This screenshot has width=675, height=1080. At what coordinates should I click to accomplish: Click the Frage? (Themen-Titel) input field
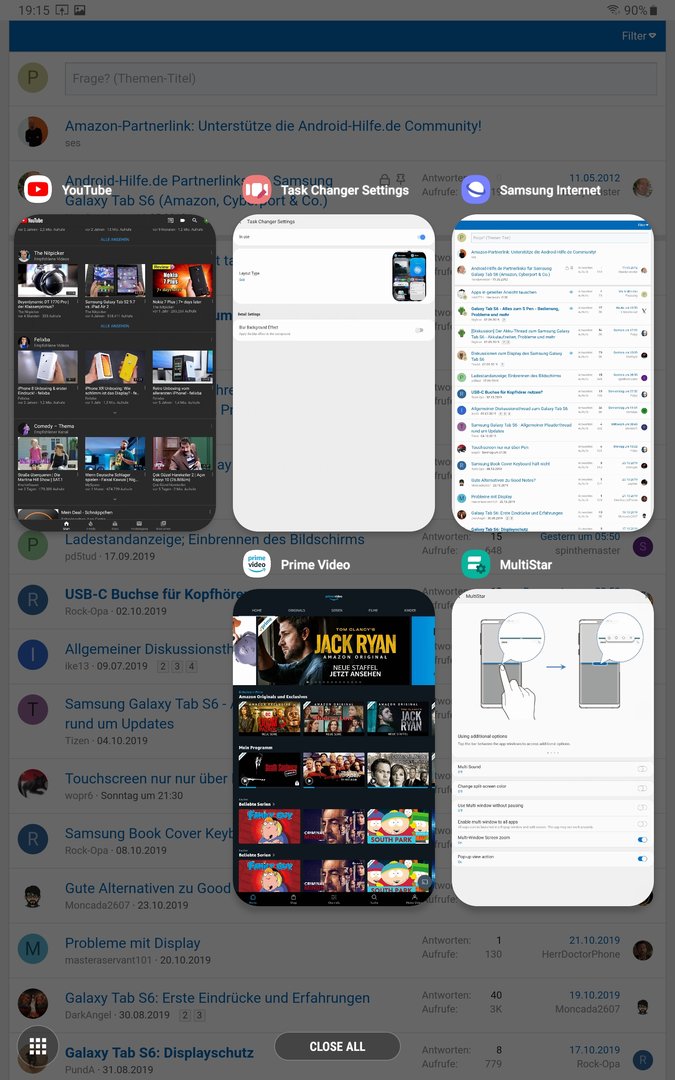tap(360, 79)
